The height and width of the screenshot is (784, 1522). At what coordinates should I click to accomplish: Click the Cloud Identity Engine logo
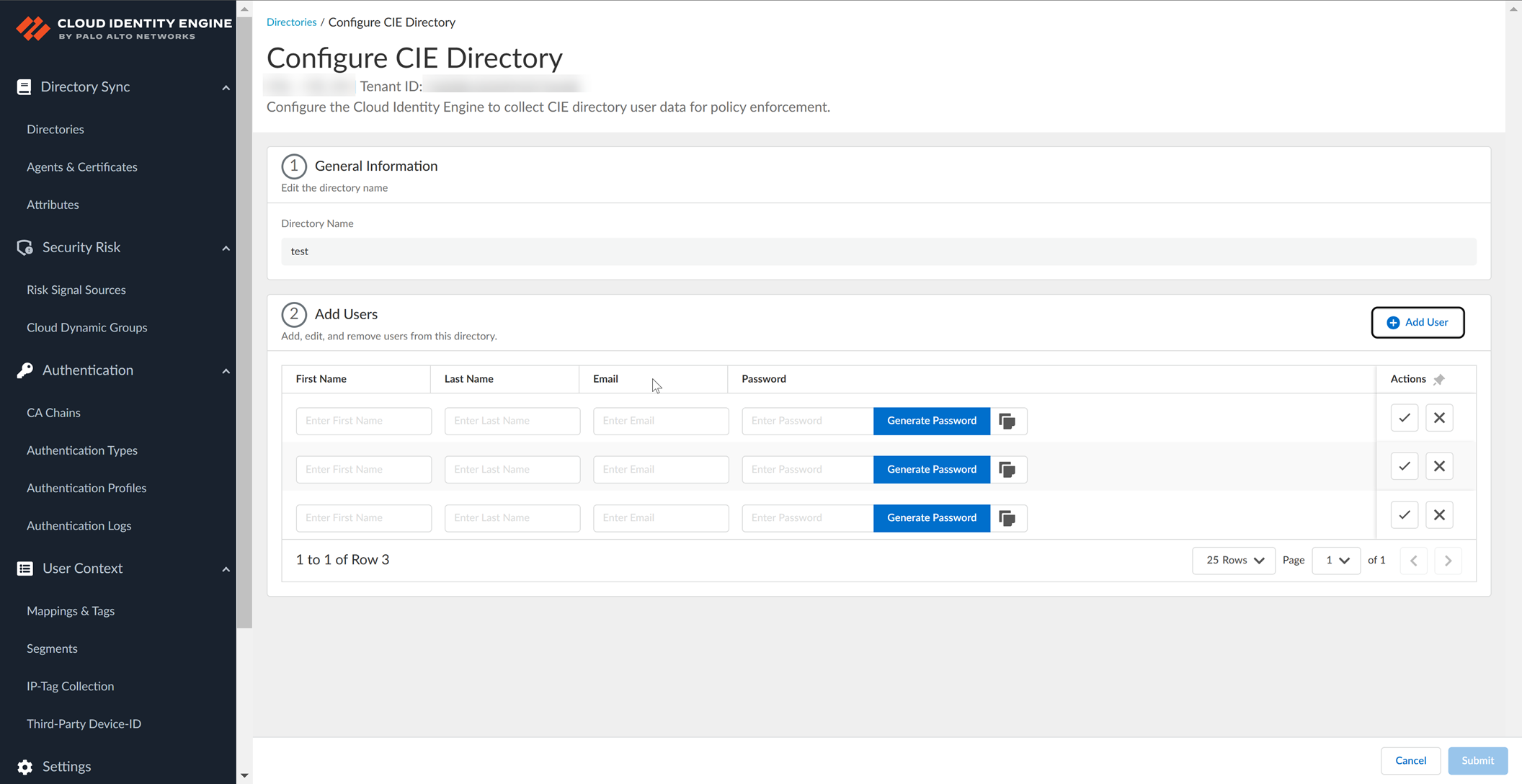[x=124, y=28]
